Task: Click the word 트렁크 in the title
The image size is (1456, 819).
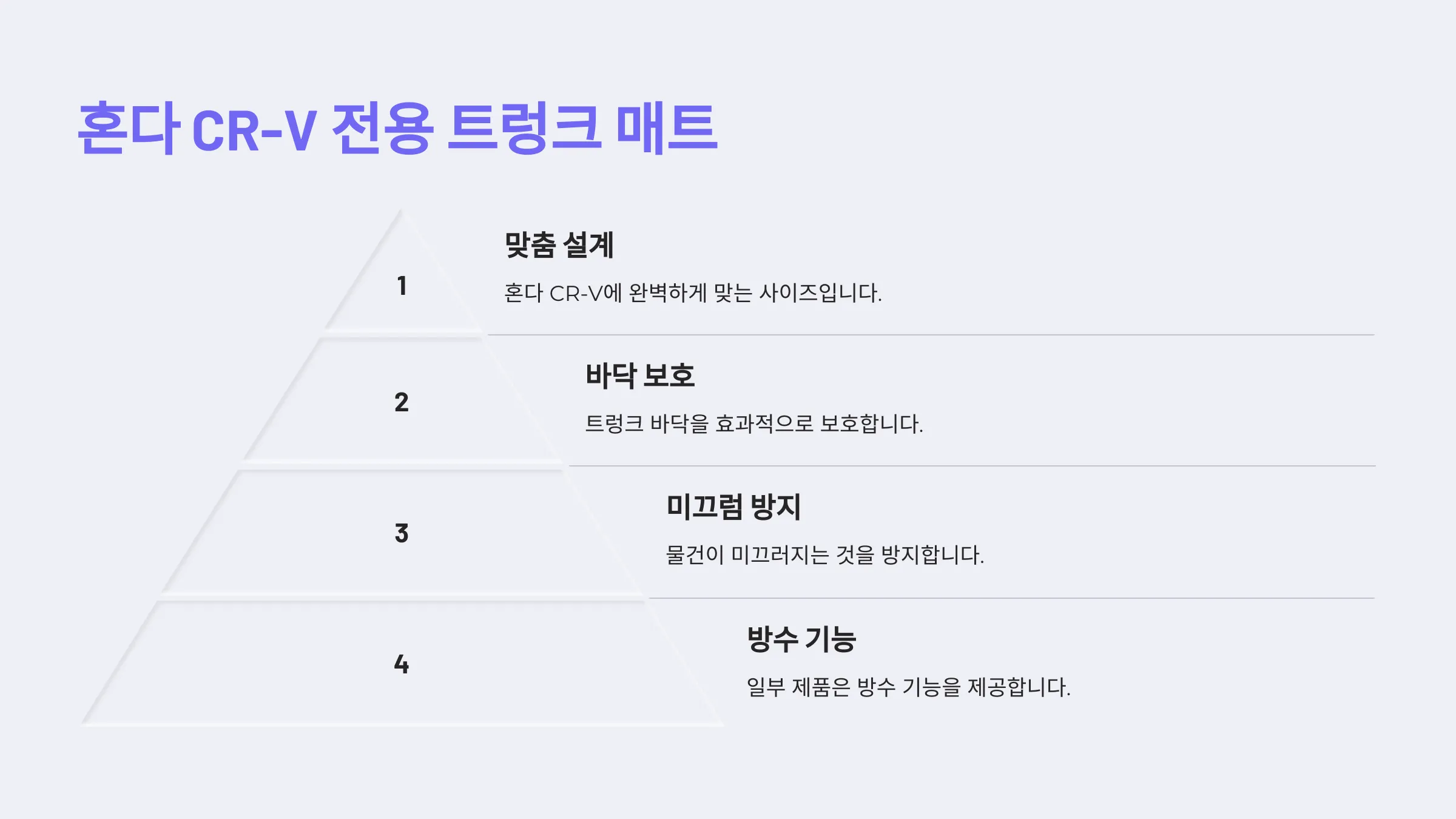Action: click(525, 128)
